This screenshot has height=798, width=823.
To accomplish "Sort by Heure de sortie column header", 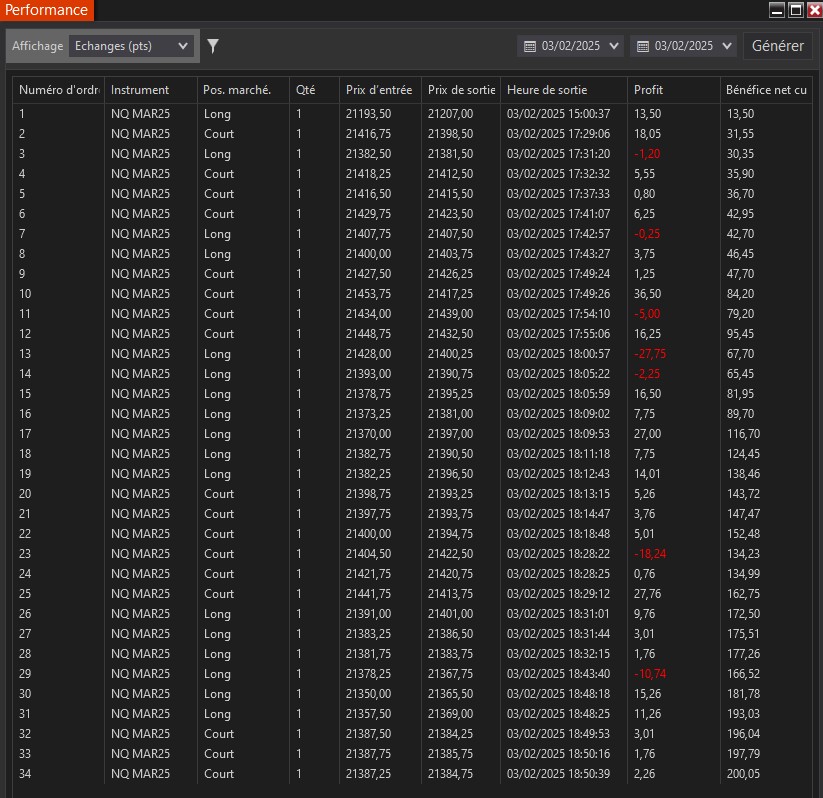I will click(564, 90).
